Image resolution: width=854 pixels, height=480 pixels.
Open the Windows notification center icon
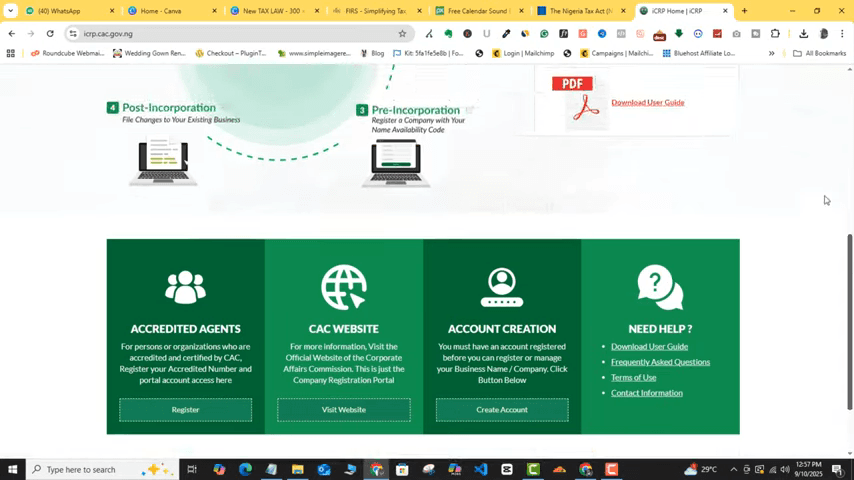[838, 469]
